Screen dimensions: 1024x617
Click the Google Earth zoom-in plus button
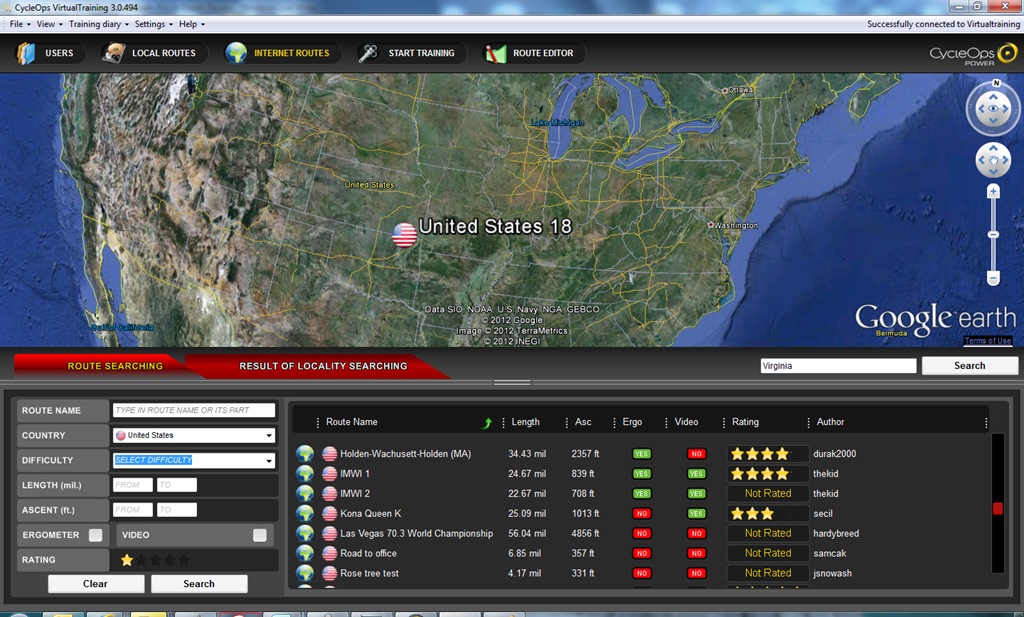(993, 191)
